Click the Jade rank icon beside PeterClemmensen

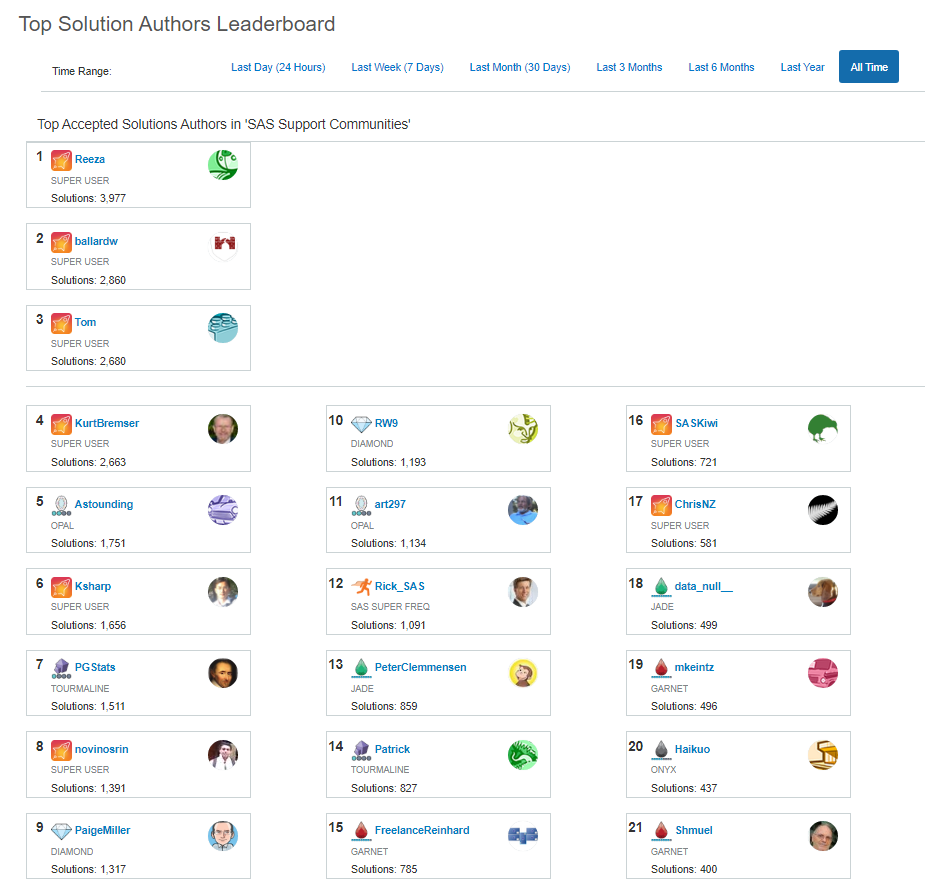tap(361, 668)
